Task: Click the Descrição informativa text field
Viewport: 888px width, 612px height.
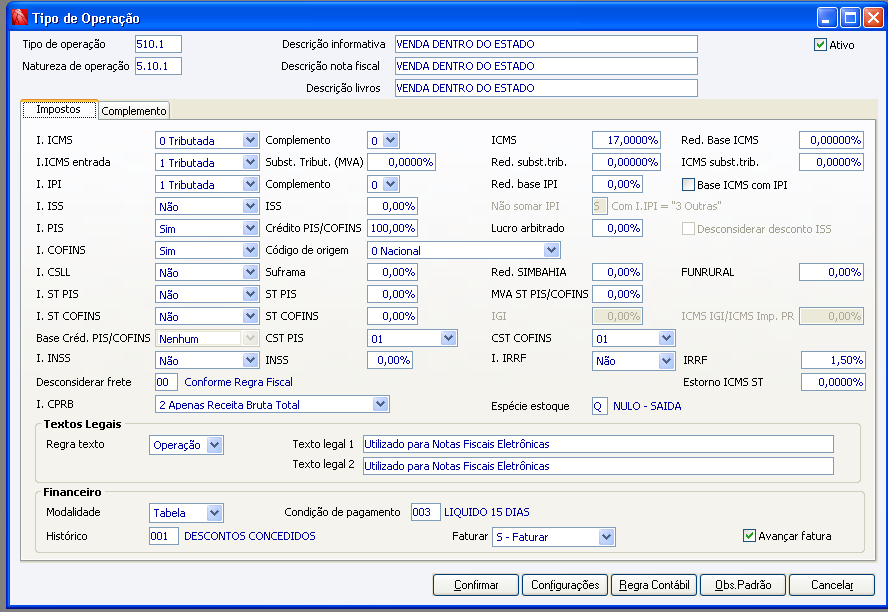Action: pyautogui.click(x=545, y=44)
